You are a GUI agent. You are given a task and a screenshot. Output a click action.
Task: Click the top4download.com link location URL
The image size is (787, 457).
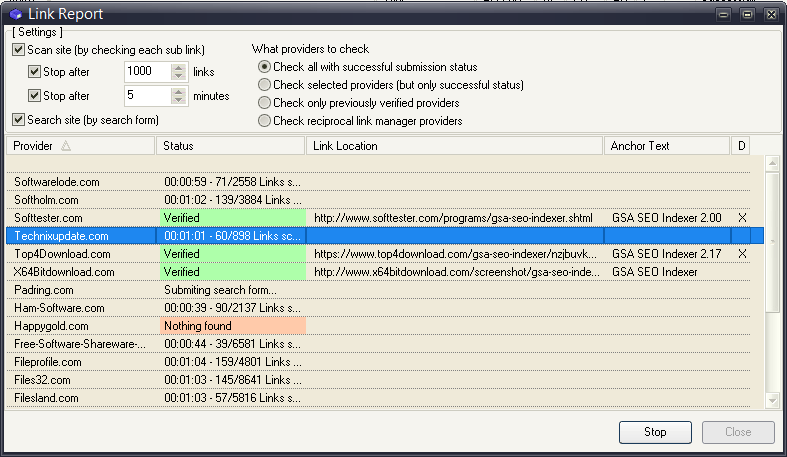[455, 254]
